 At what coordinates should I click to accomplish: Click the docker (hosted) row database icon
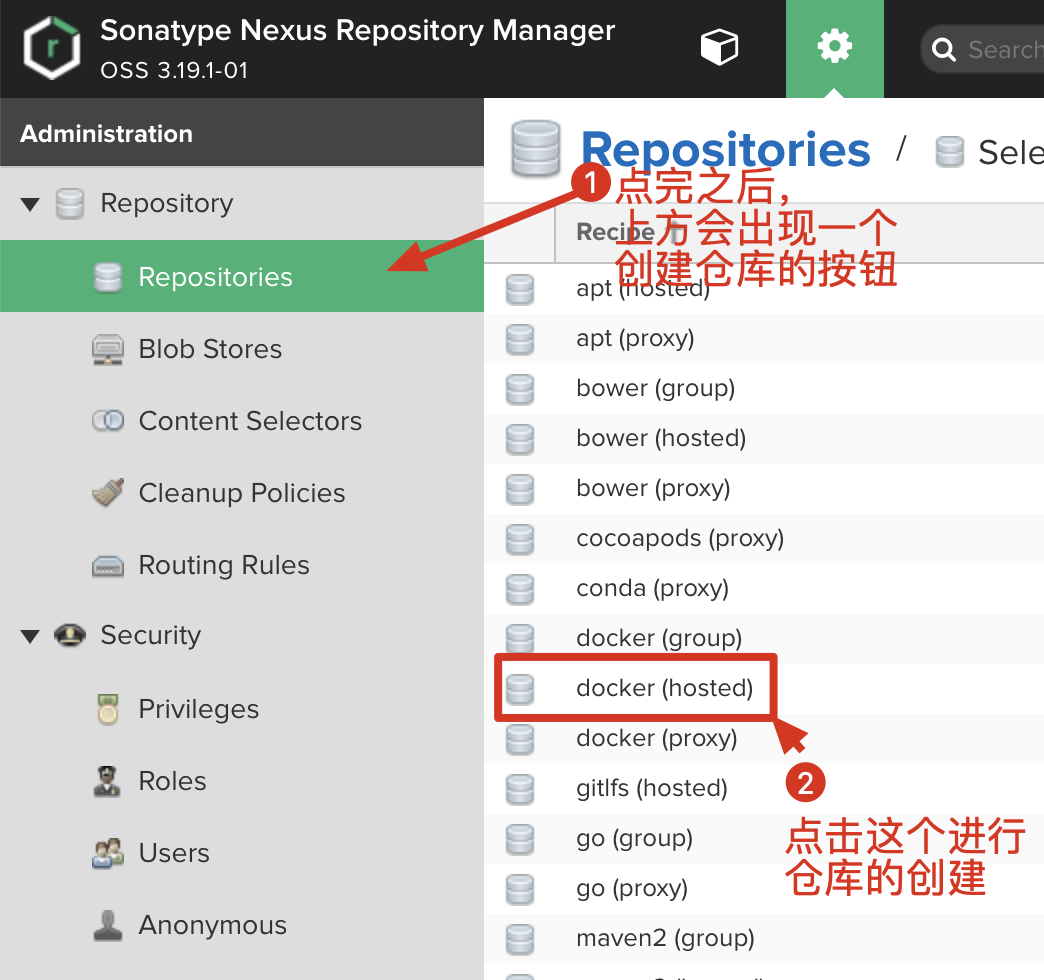click(520, 689)
